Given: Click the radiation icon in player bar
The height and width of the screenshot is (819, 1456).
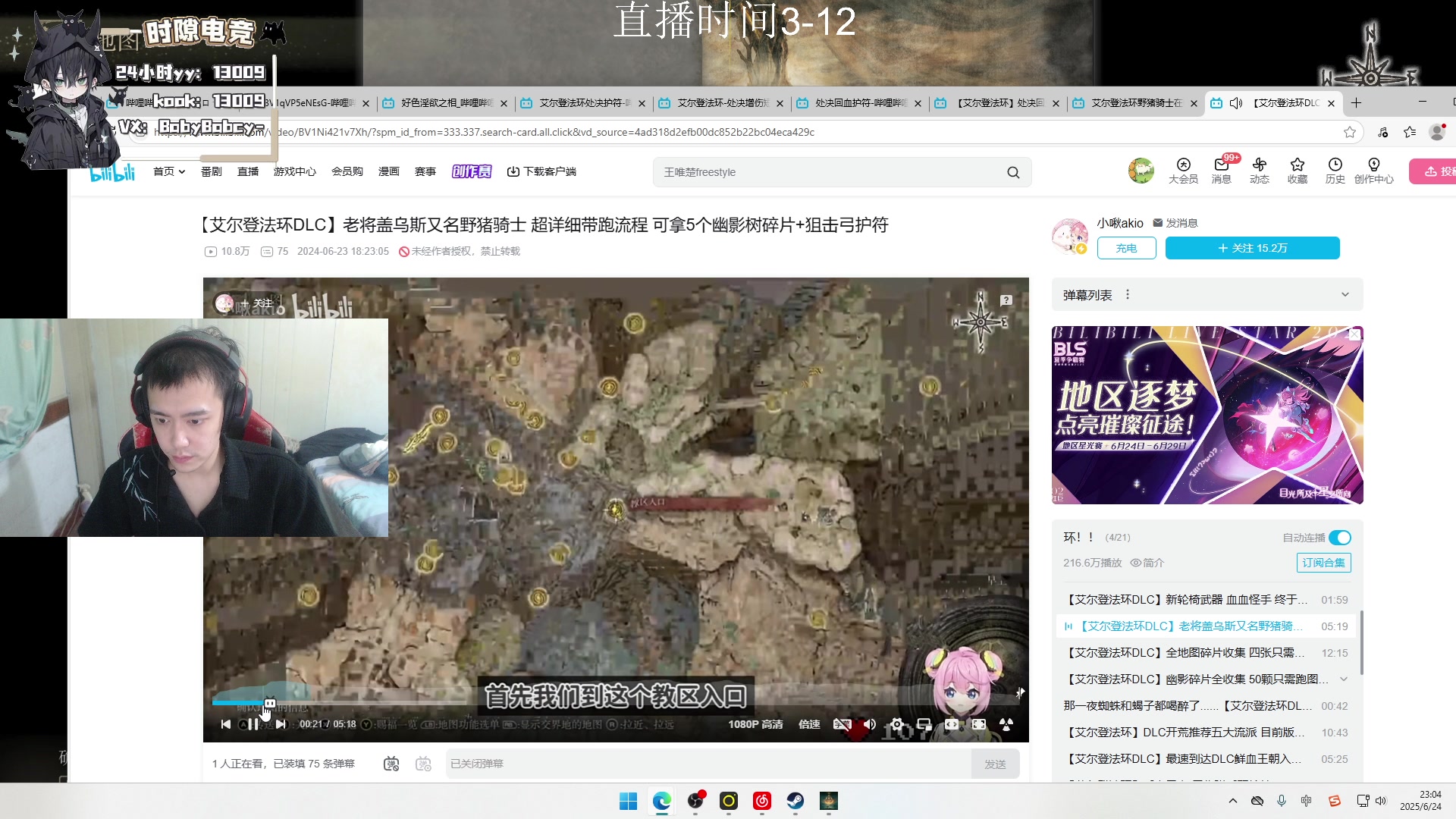Looking at the screenshot, I should pos(1006,724).
